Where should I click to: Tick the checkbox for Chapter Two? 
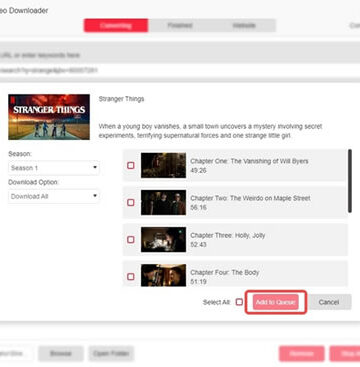pyautogui.click(x=131, y=203)
